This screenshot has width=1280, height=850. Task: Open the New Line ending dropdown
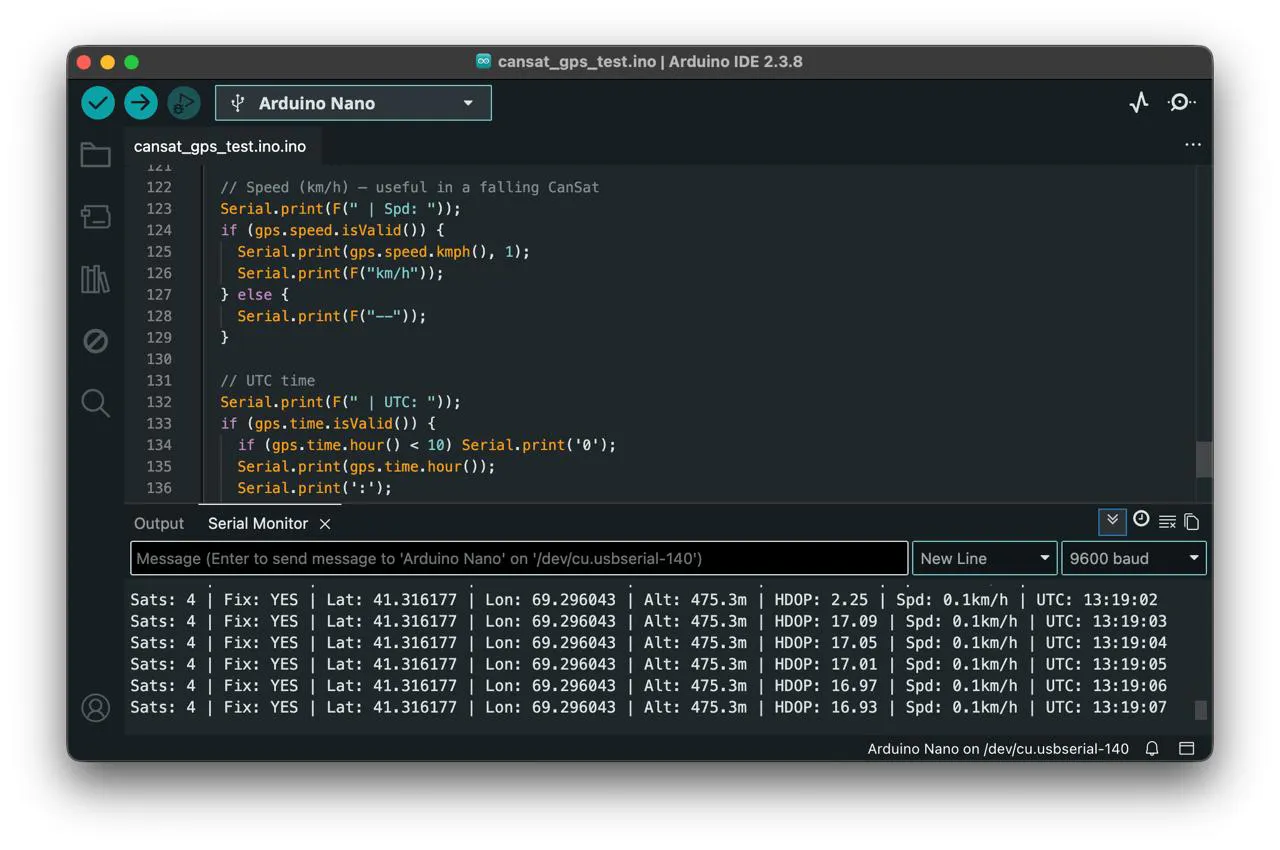[985, 558]
